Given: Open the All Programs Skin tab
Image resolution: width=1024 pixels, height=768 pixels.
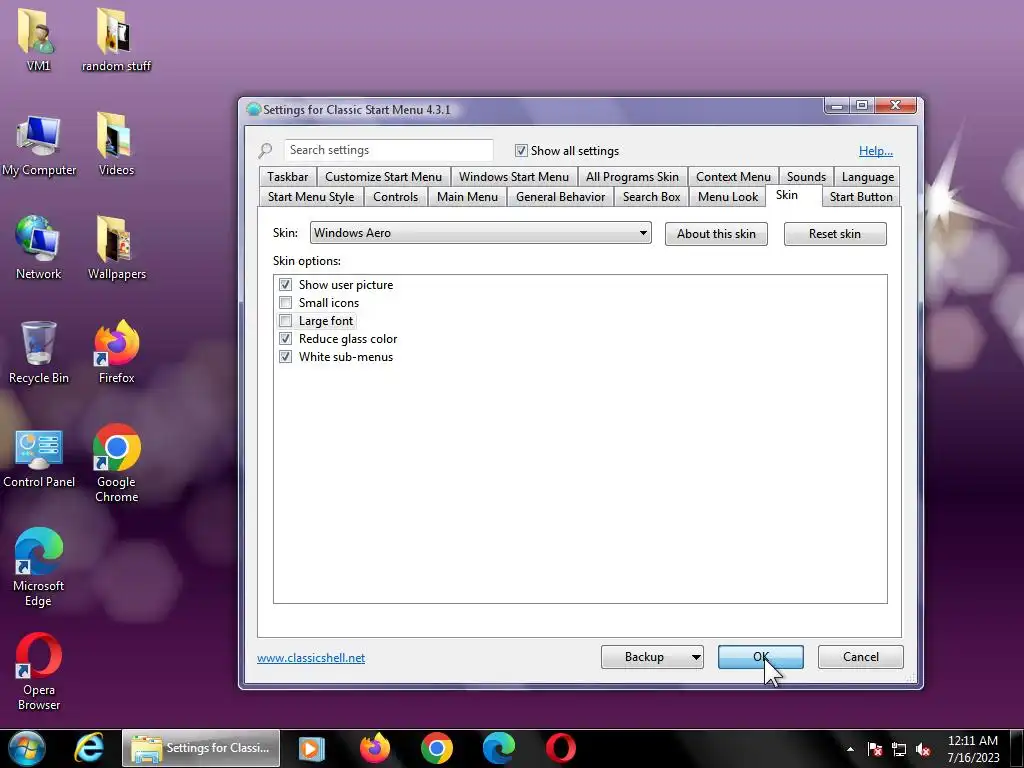Looking at the screenshot, I should tap(632, 177).
